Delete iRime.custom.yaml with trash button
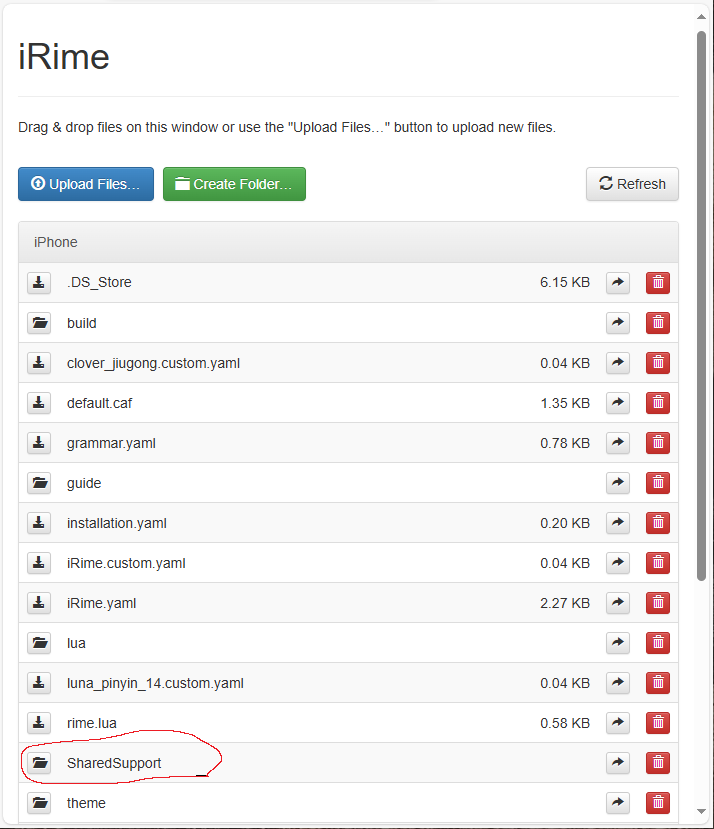The width and height of the screenshot is (714, 829). (658, 563)
